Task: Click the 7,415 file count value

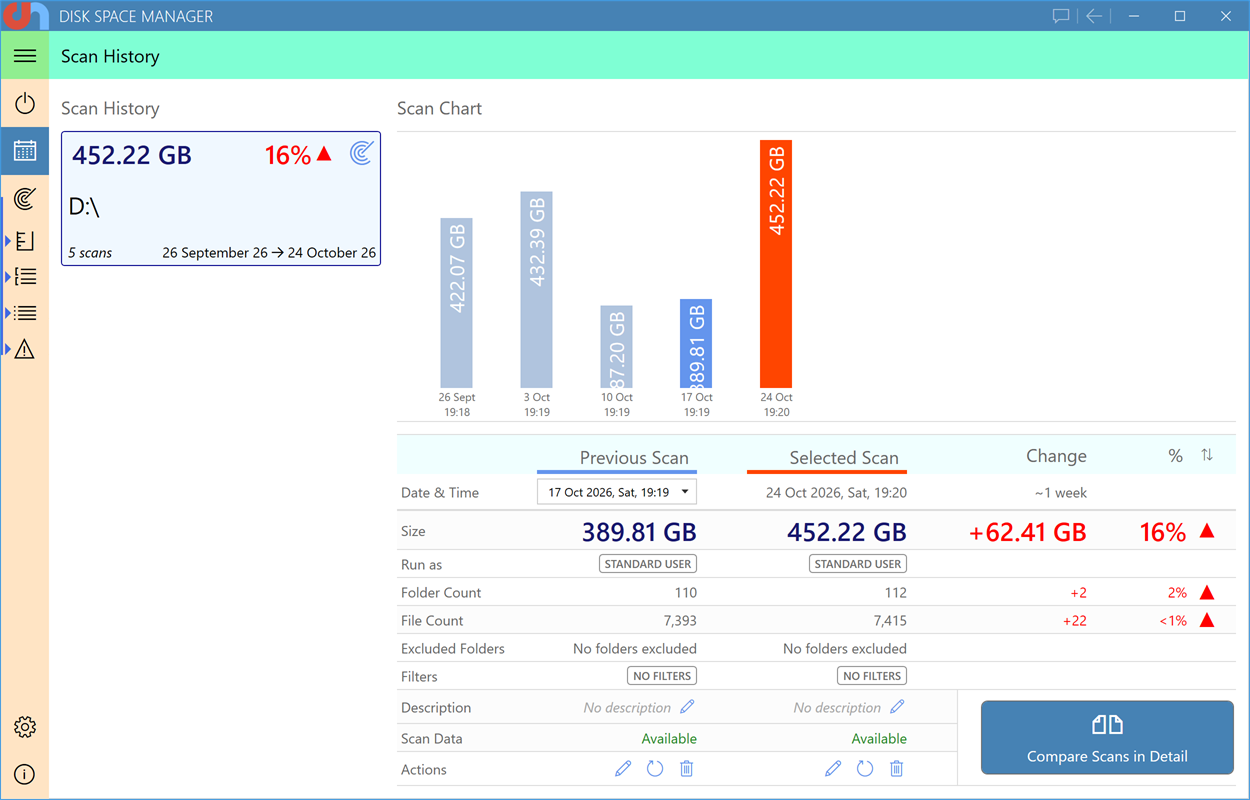Action: [888, 621]
